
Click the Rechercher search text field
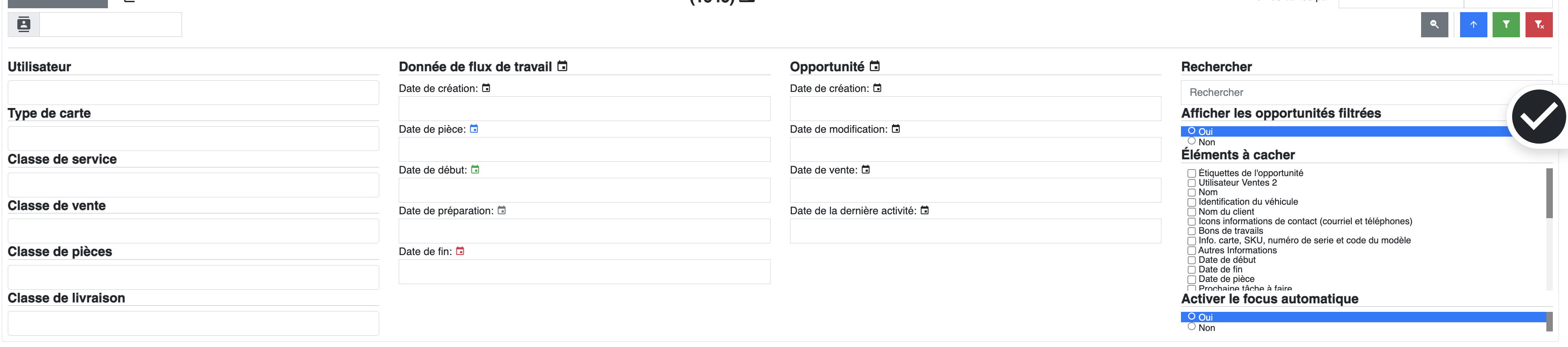pyautogui.click(x=1345, y=92)
